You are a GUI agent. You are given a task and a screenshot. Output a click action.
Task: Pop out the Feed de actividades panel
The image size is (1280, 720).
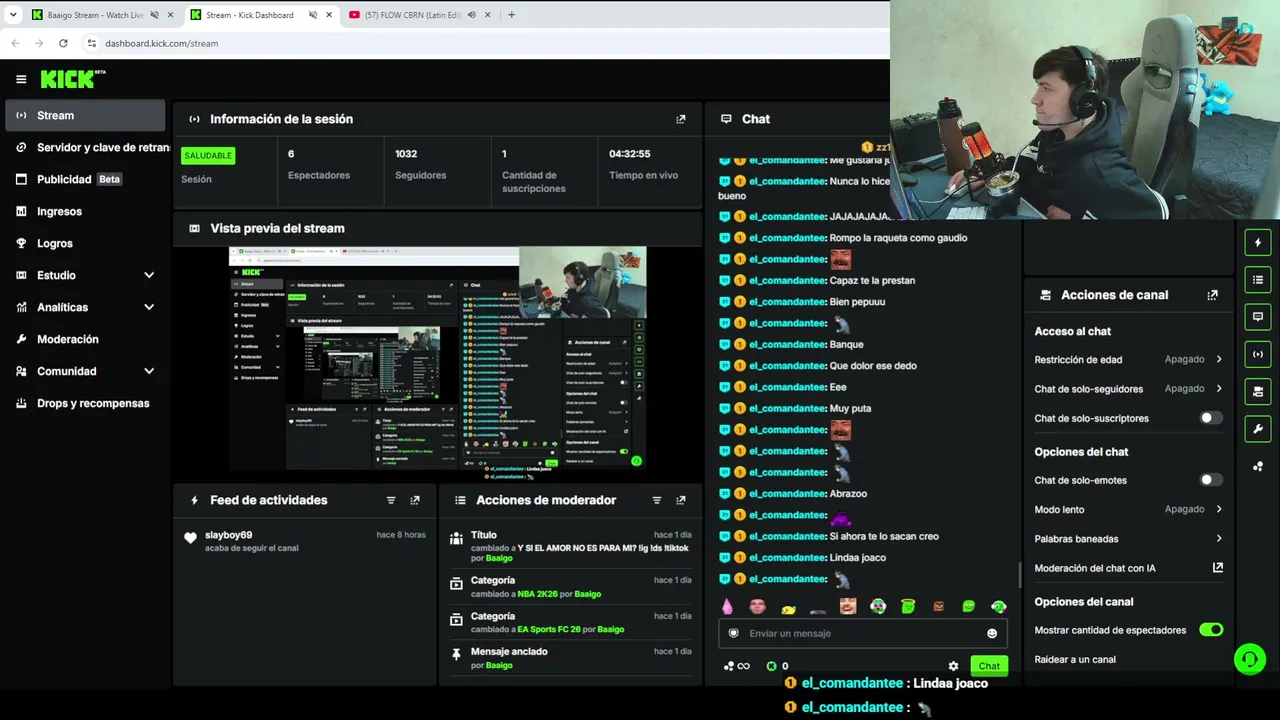(415, 500)
